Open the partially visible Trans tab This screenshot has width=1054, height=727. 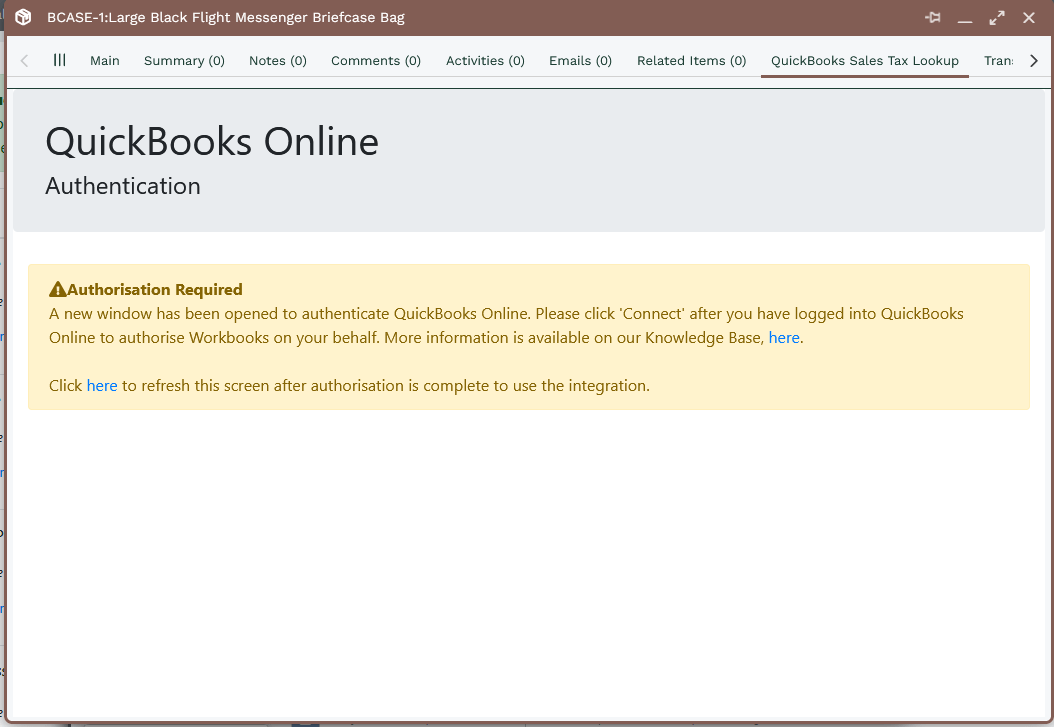[998, 61]
